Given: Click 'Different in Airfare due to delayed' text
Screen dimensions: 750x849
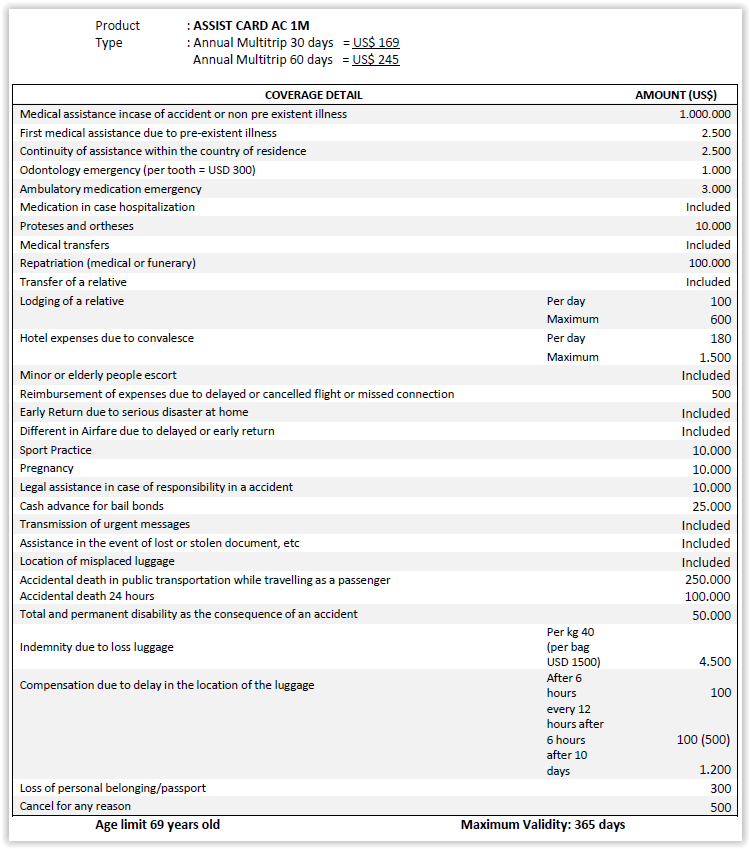Looking at the screenshot, I should 147,431.
